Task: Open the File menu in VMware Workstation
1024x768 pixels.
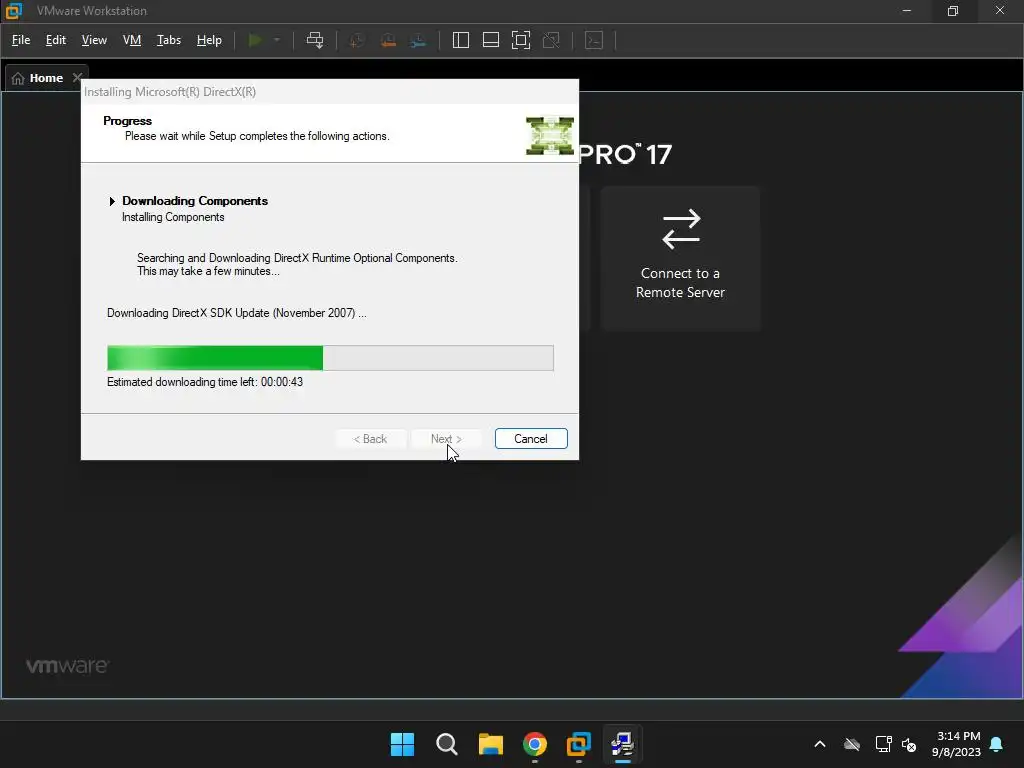Action: point(21,40)
